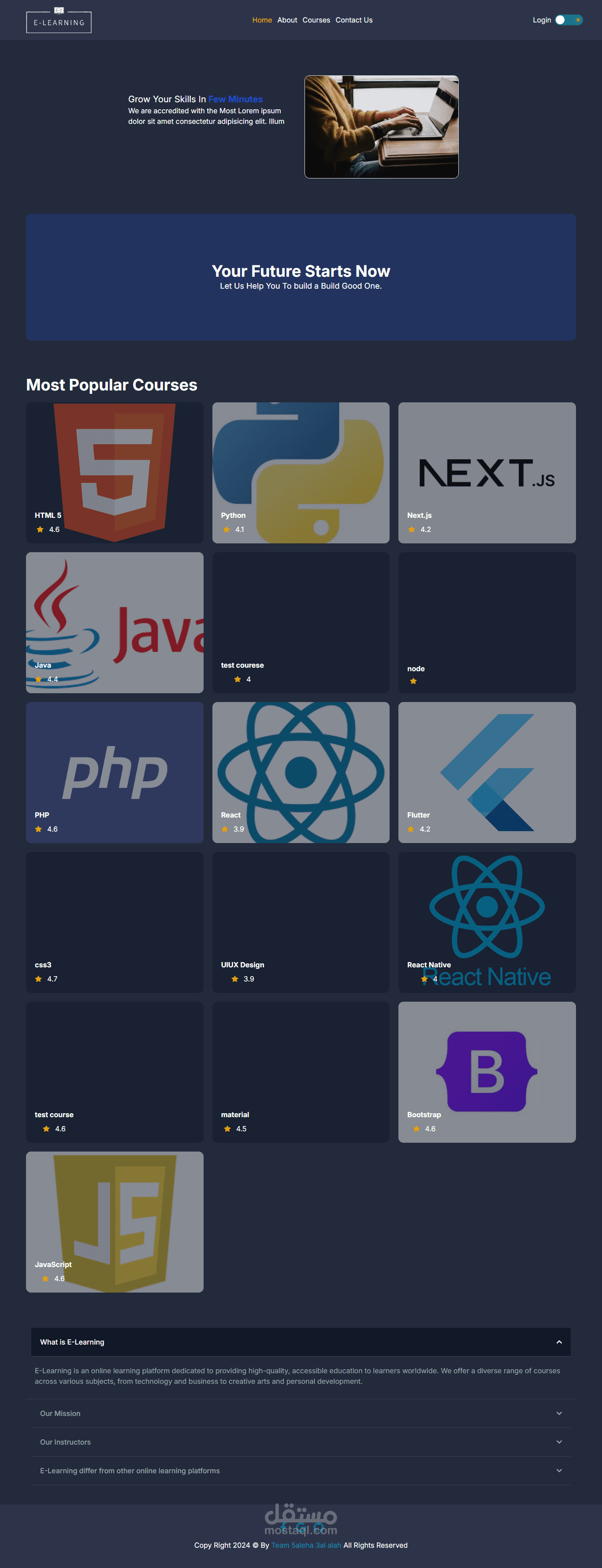
Task: Expand the Our Instructors section
Action: 301,1442
